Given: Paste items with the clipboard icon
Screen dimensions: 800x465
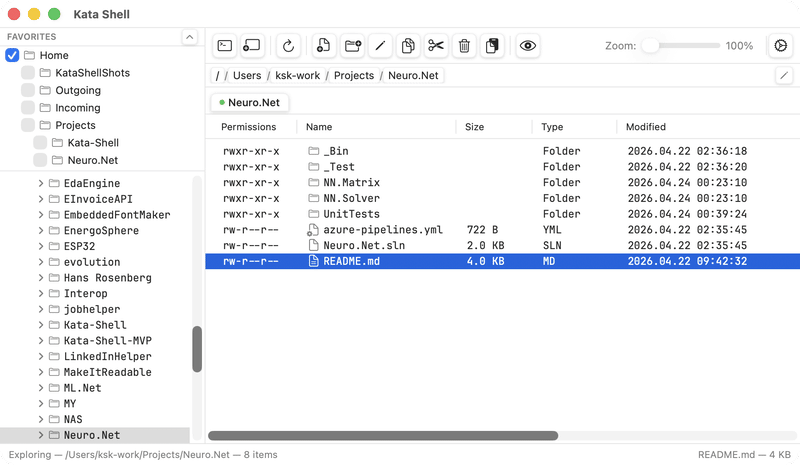Looking at the screenshot, I should tap(492, 46).
